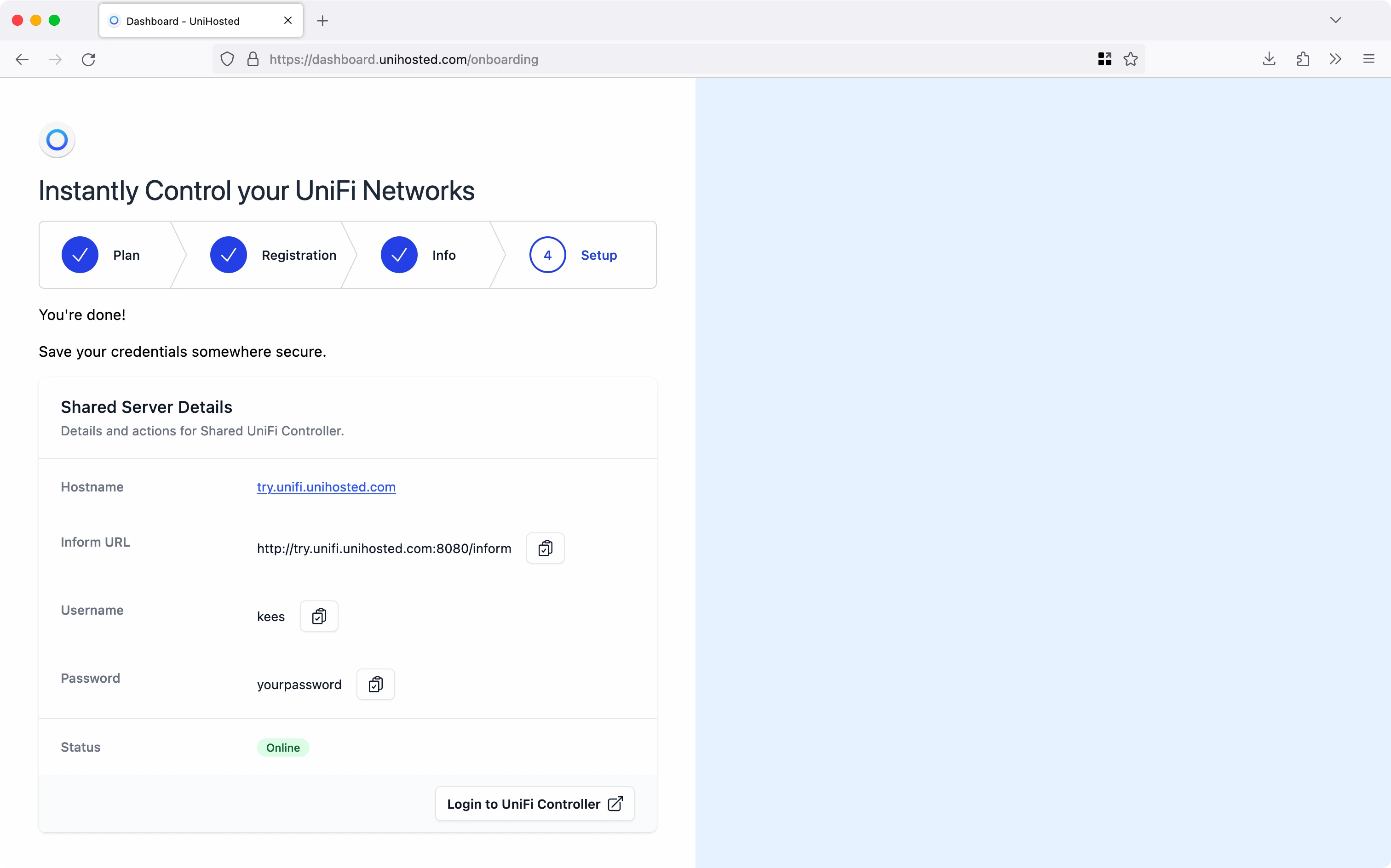Open the try.unifi.unihosted.com hostname link

[x=326, y=487]
